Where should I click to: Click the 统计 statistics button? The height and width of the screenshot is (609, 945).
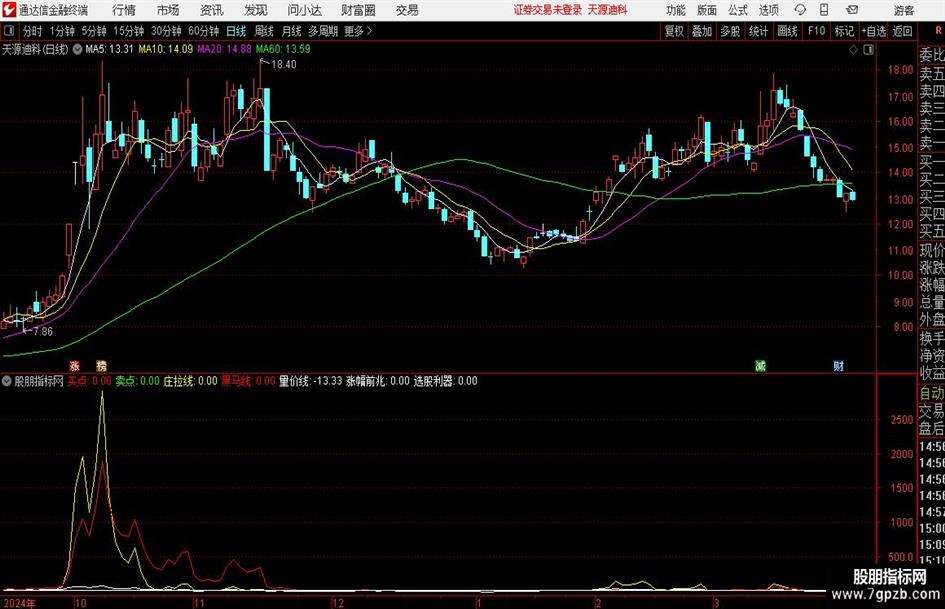758,31
